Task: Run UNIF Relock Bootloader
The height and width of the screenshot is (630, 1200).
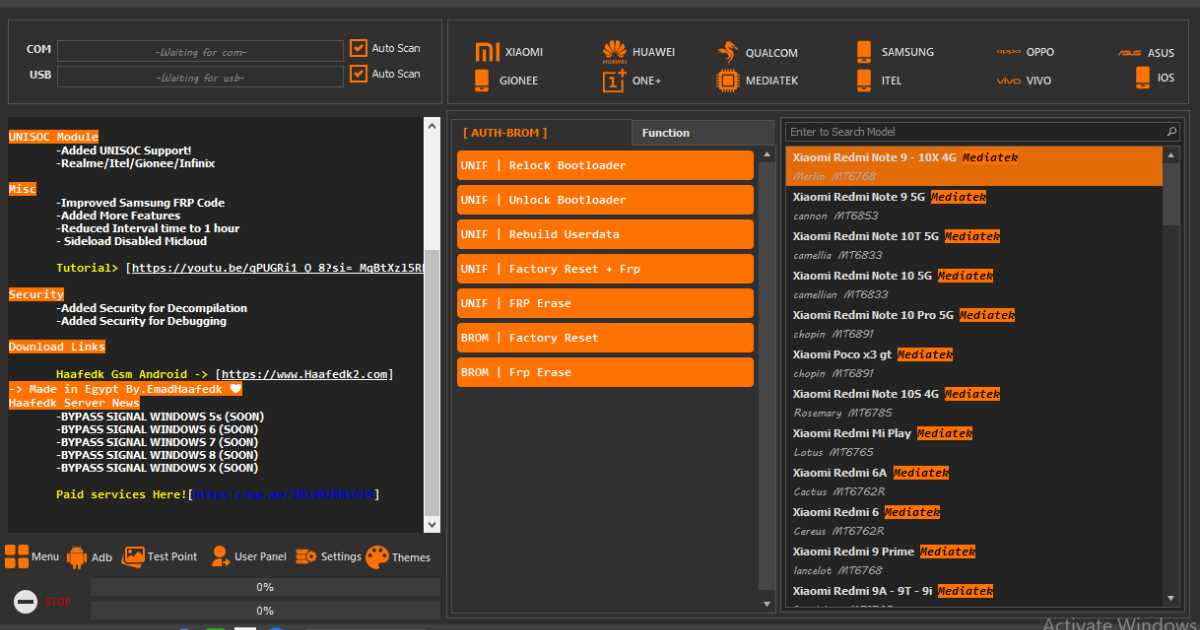Action: tap(605, 165)
